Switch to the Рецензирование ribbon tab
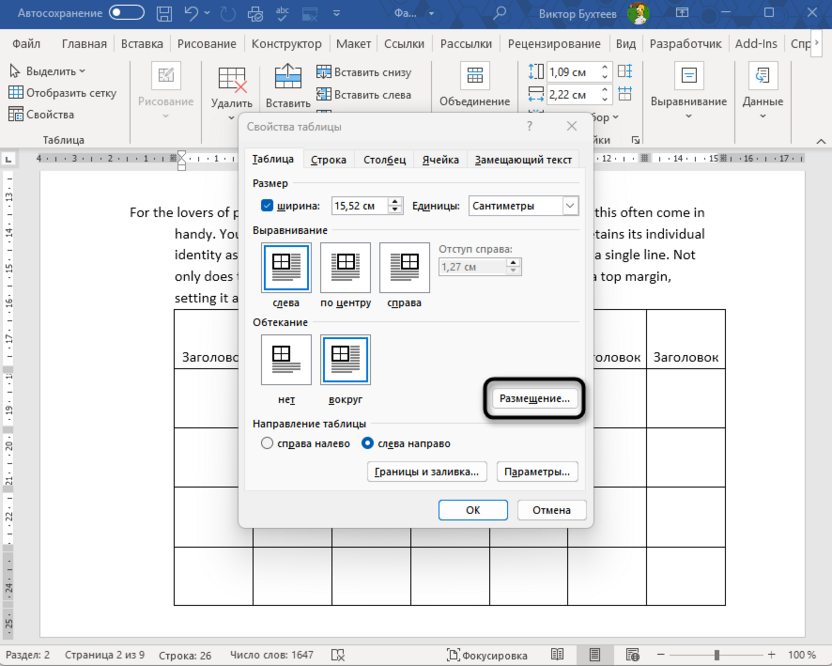The width and height of the screenshot is (832, 666). 554,44
